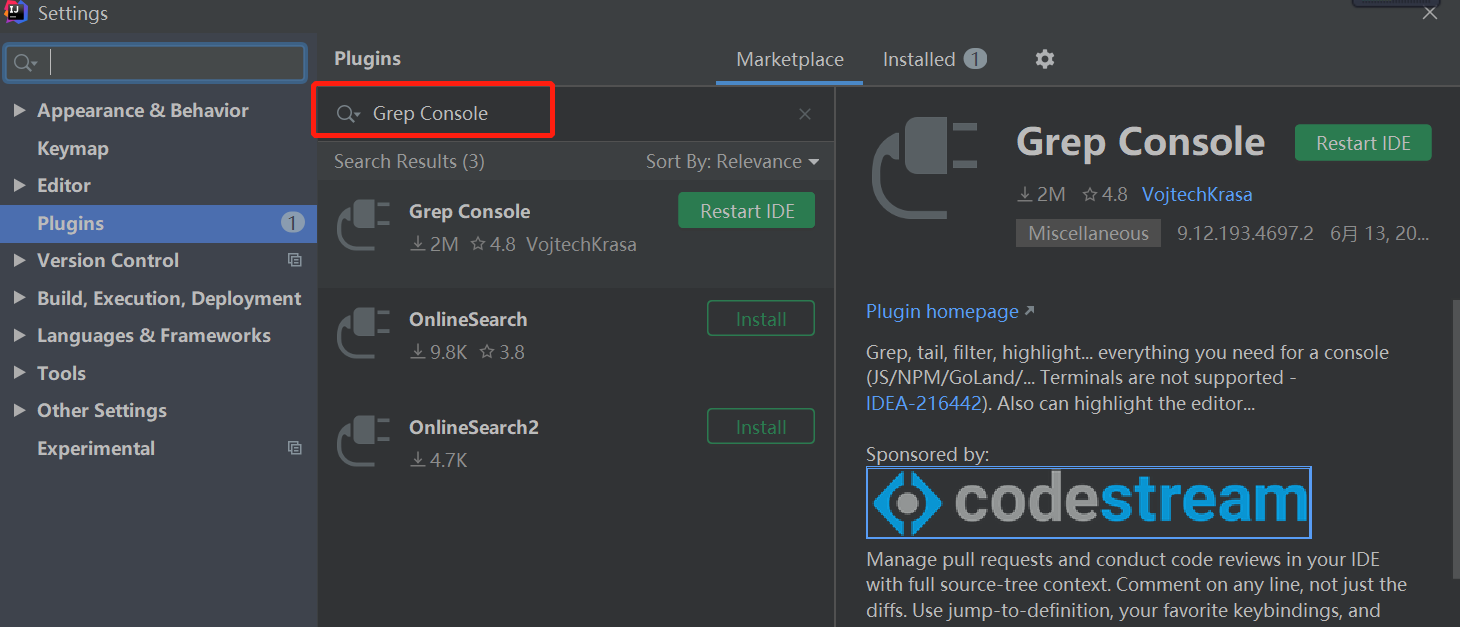
Task: Select Plugins in the settings tree
Action: point(158,223)
